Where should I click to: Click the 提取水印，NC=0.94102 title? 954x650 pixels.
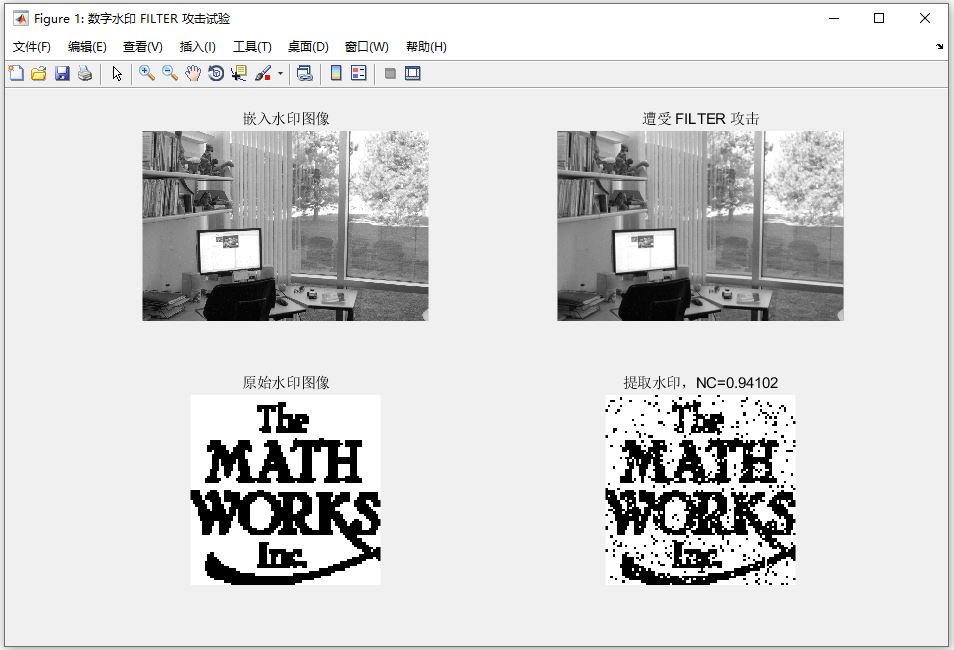[701, 382]
